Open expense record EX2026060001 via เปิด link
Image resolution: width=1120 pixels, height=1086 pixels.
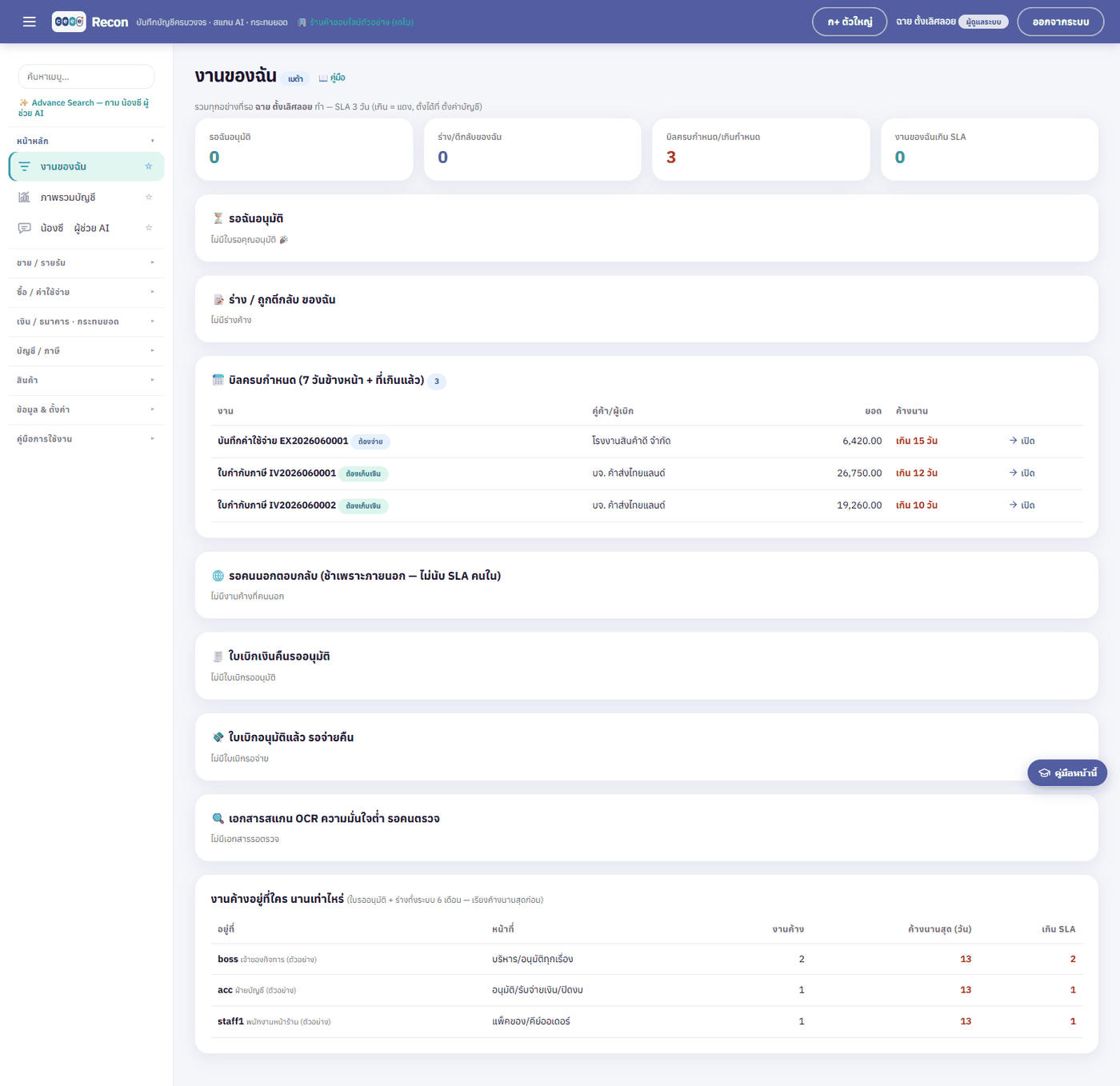[x=1022, y=441]
